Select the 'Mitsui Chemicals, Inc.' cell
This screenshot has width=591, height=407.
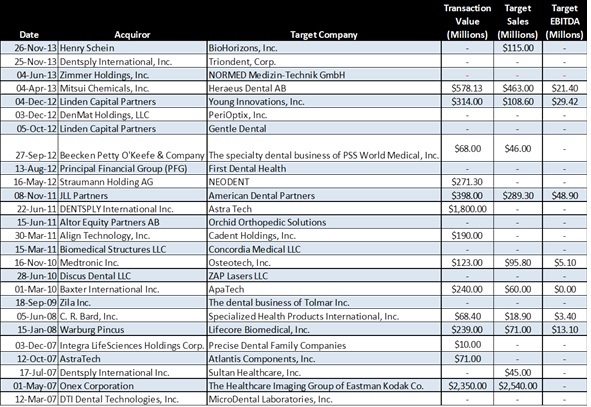coord(133,88)
